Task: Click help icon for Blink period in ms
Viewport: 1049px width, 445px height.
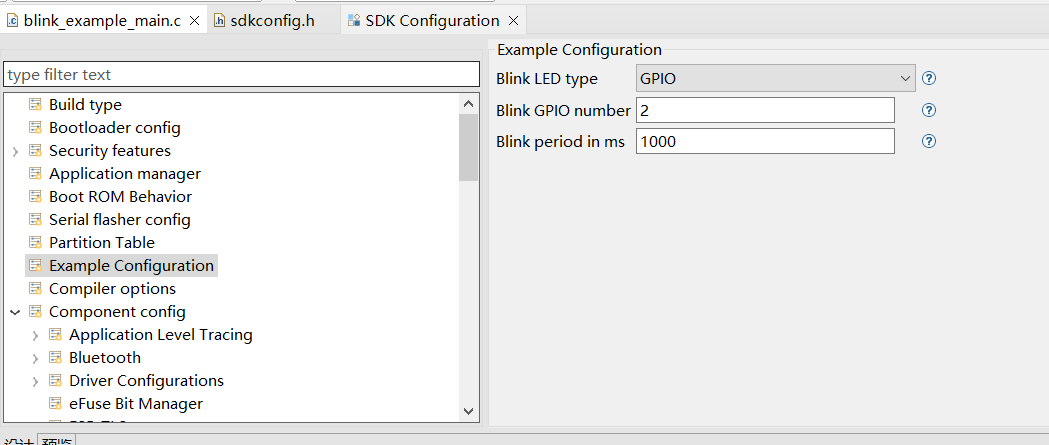Action: pos(929,141)
